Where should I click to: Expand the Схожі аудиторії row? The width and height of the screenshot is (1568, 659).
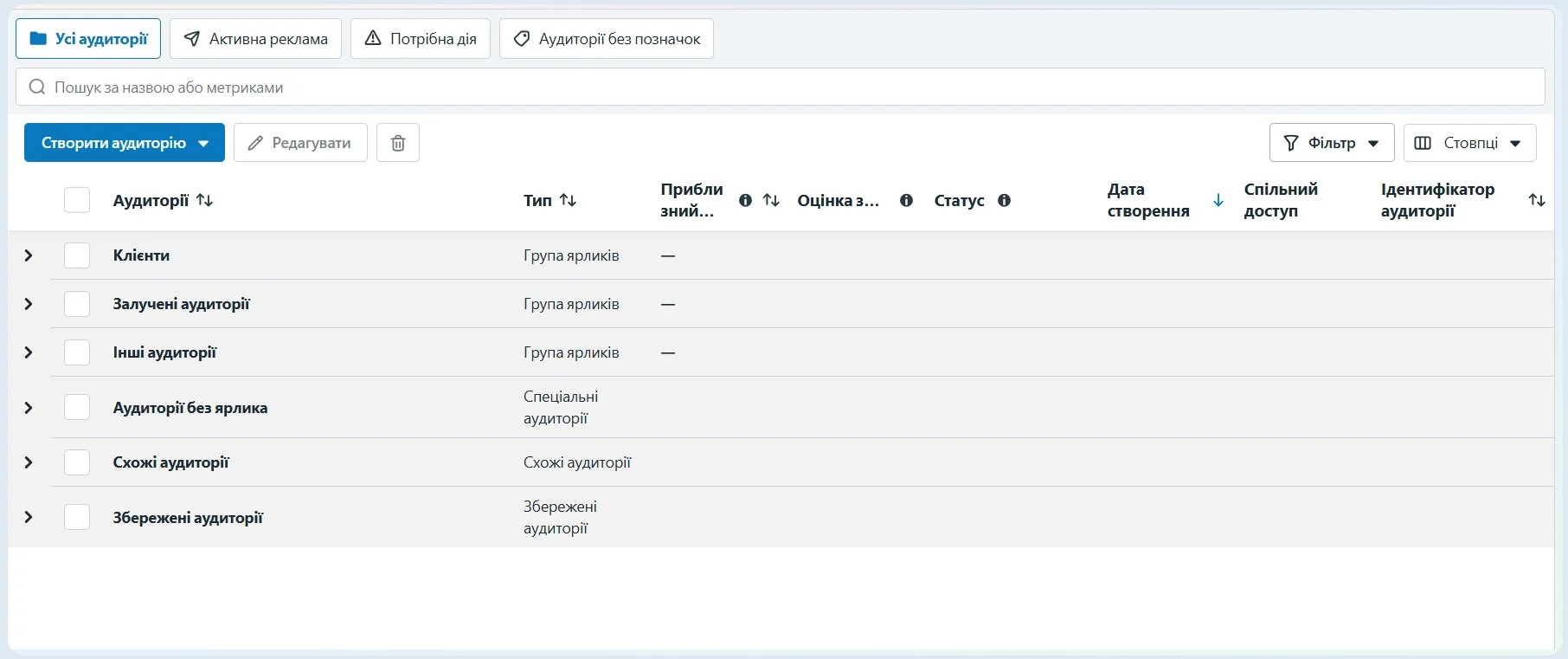point(29,462)
